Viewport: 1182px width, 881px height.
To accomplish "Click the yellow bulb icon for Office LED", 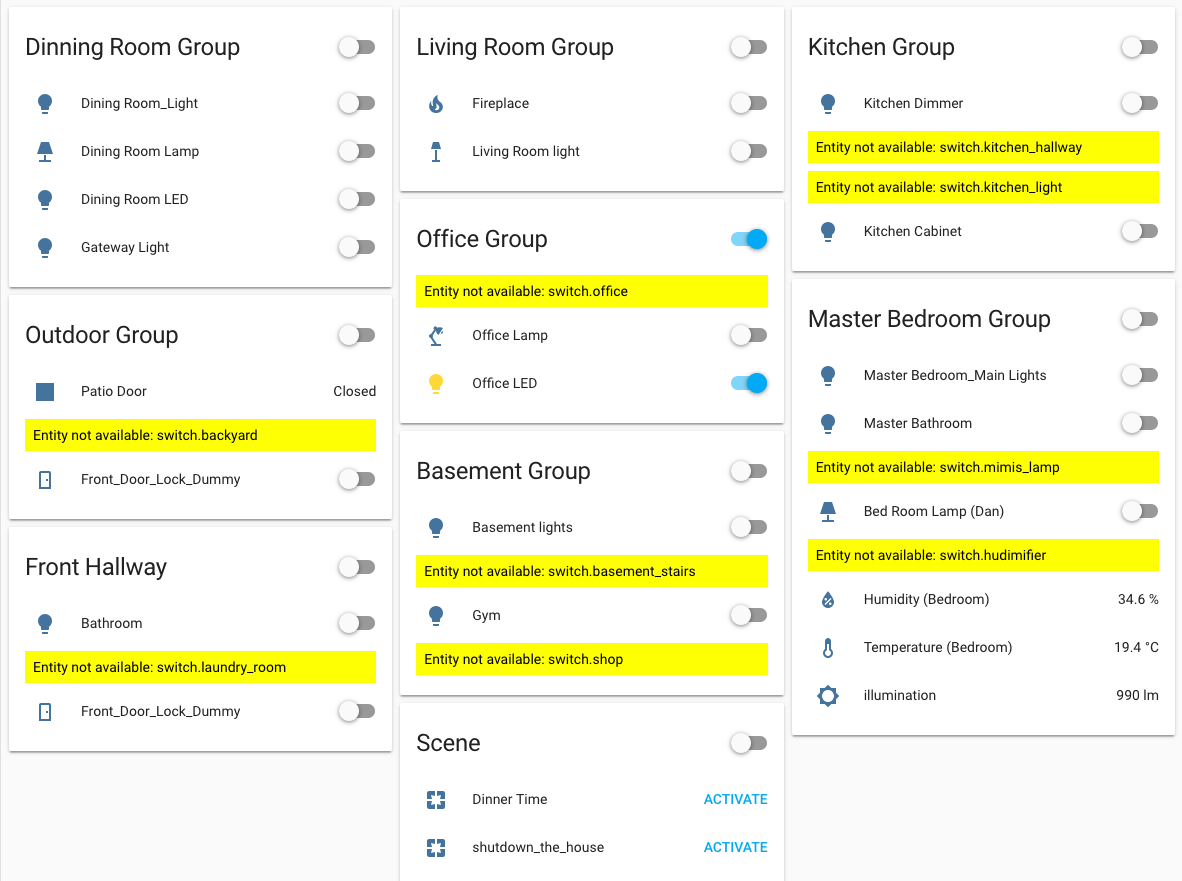I will coord(436,383).
